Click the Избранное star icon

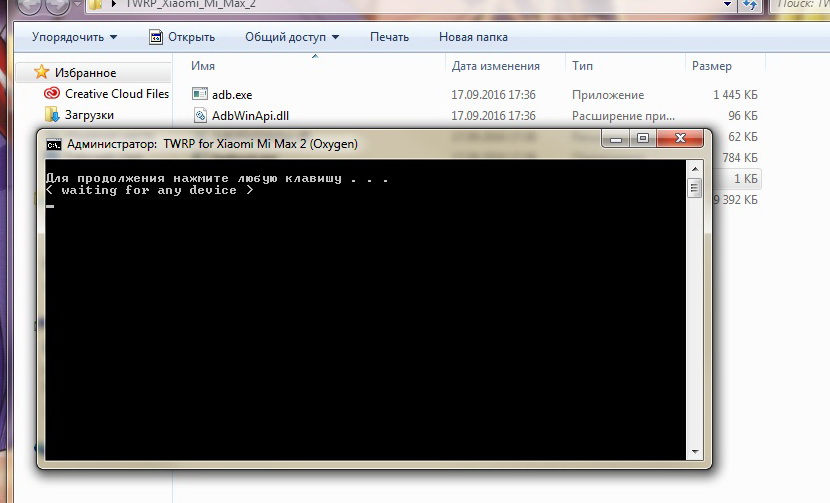pos(41,73)
